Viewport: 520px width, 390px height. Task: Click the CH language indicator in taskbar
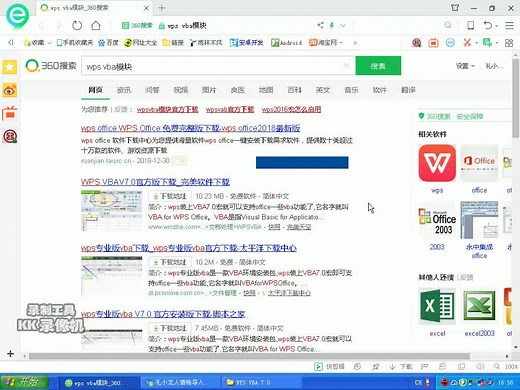[x=419, y=382]
